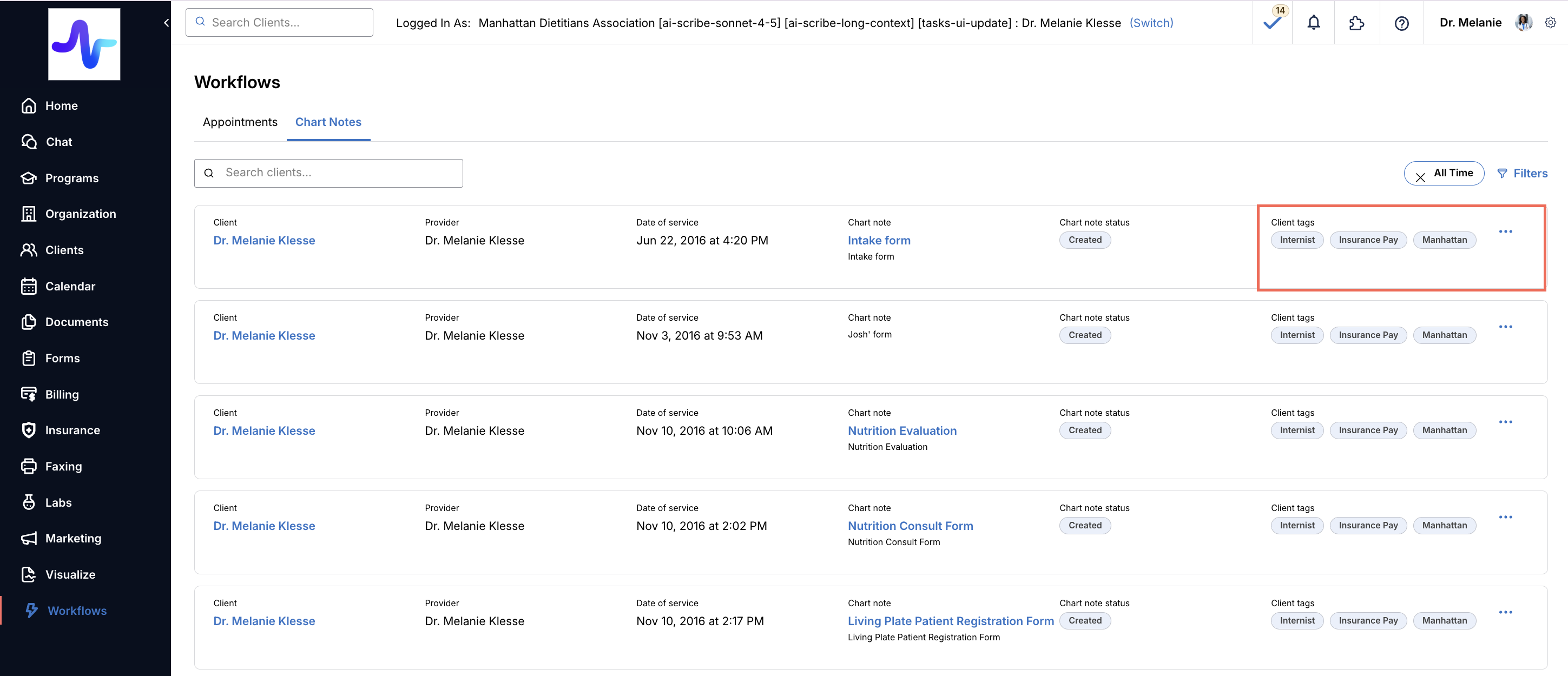Open the Filters panel

coord(1521,174)
